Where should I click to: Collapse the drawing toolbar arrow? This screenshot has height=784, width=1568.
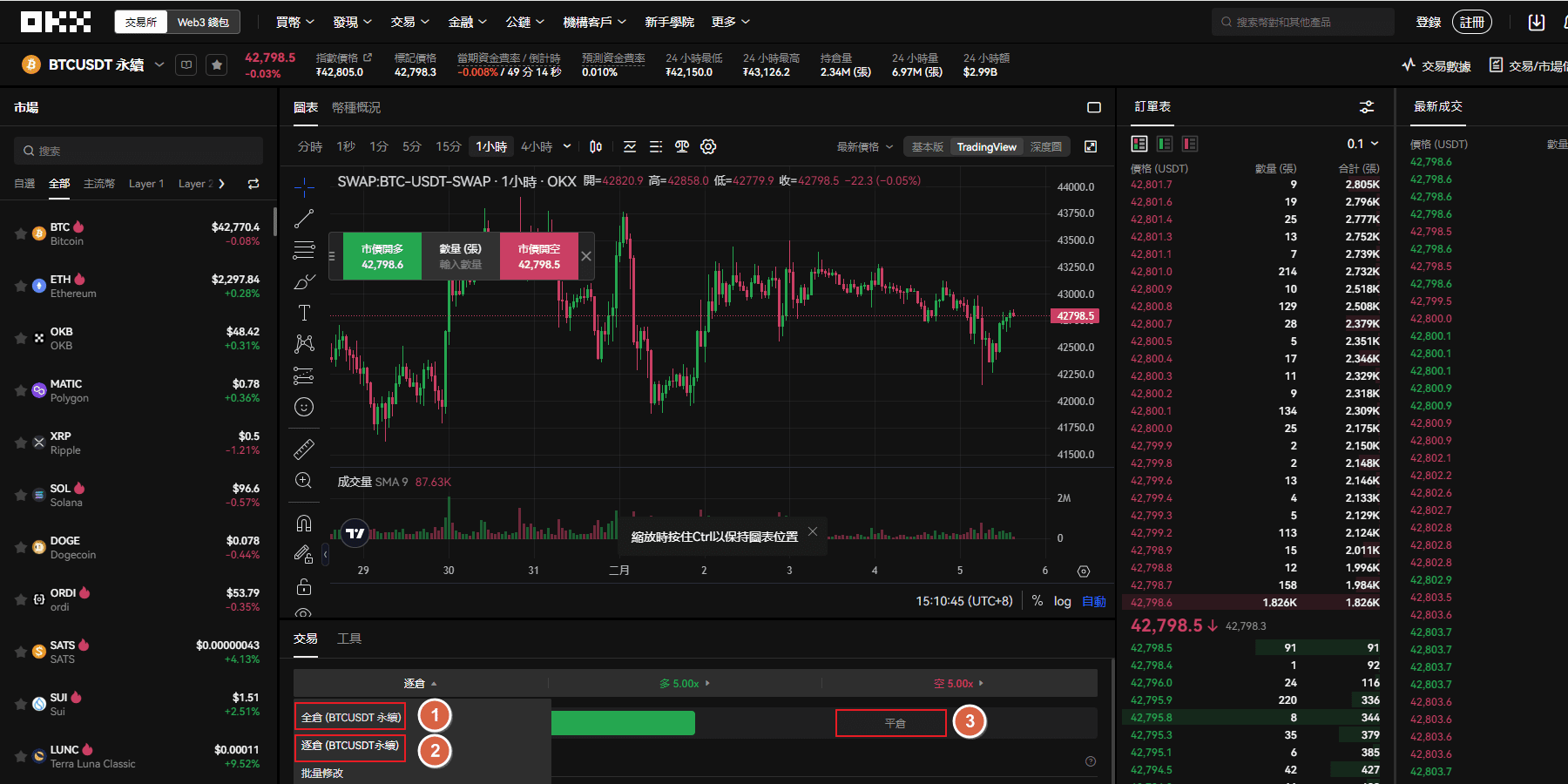325,554
